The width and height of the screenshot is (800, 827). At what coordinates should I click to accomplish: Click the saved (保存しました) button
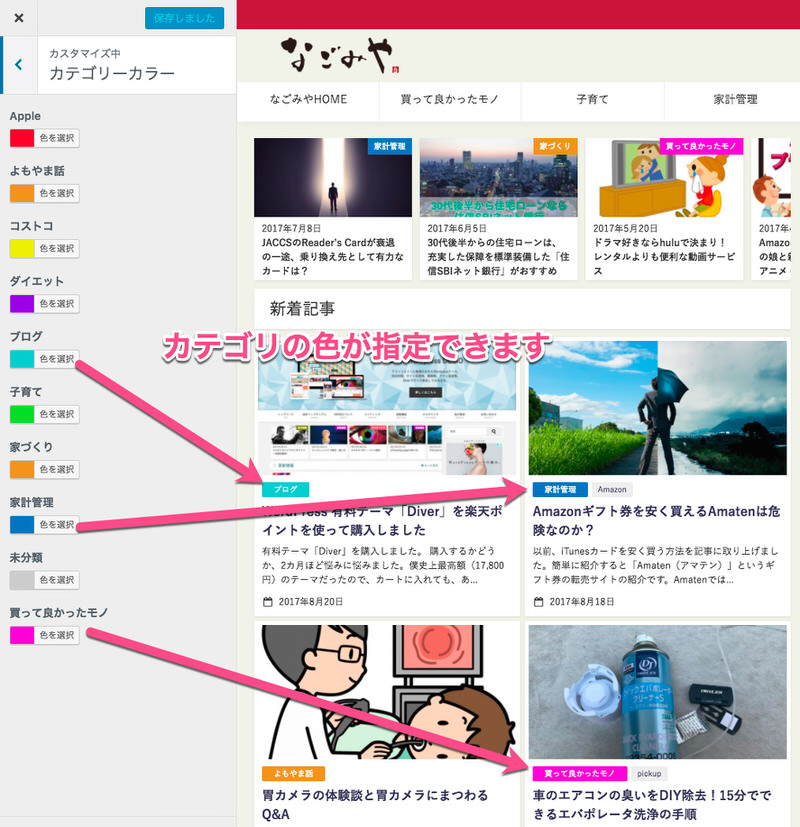tap(184, 18)
